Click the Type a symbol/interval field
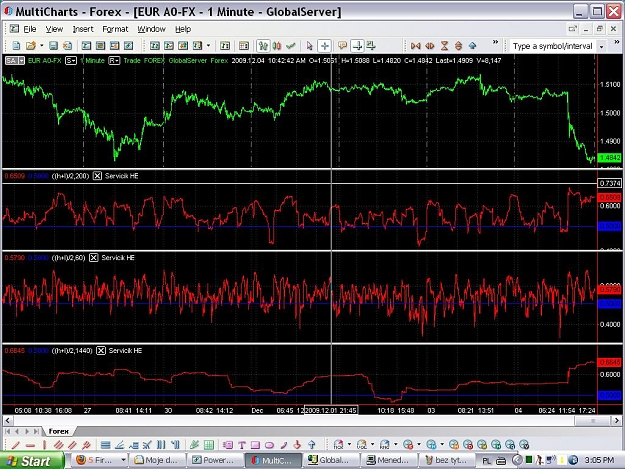The height and width of the screenshot is (469, 625). pos(552,46)
